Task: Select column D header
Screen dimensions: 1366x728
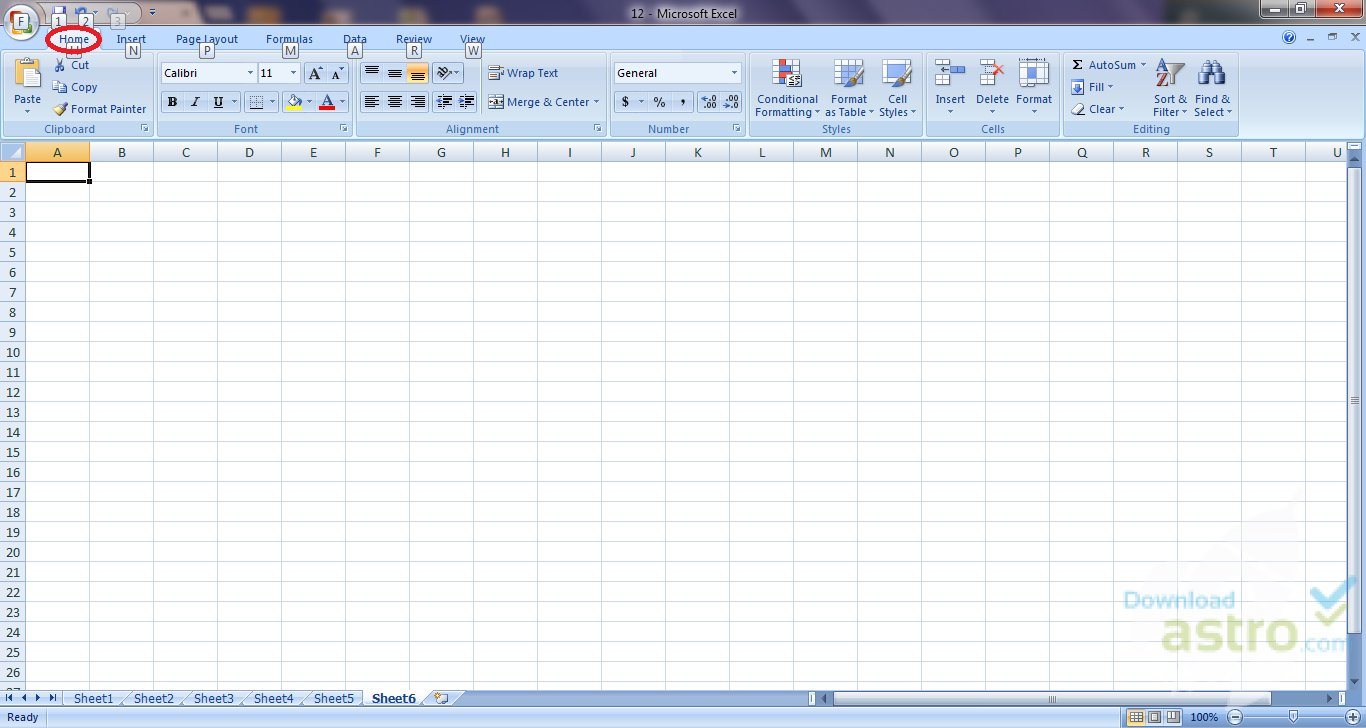Action: click(x=249, y=152)
